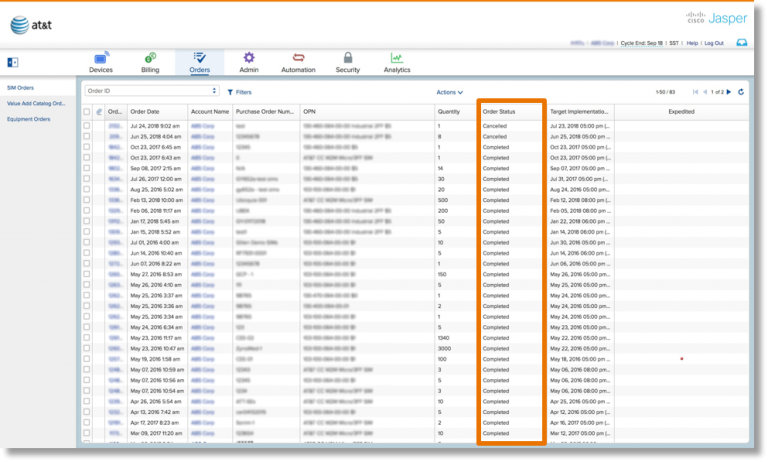Open account link for Jul 24, 2018 order
This screenshot has width=768, height=462.
click(x=202, y=126)
